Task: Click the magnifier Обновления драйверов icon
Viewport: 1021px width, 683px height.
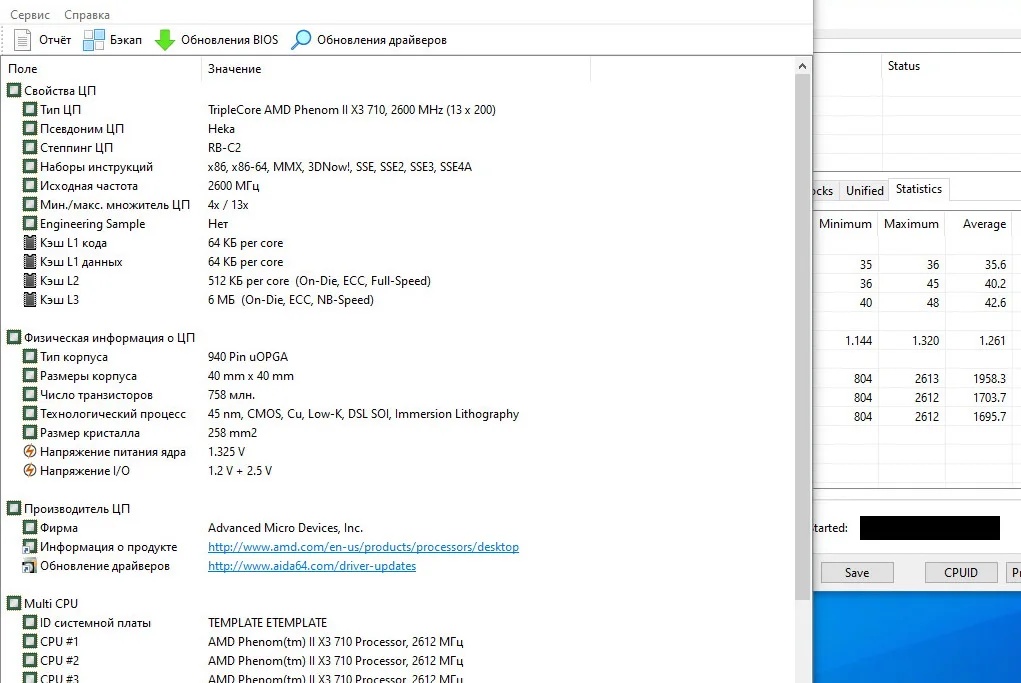Action: tap(301, 40)
